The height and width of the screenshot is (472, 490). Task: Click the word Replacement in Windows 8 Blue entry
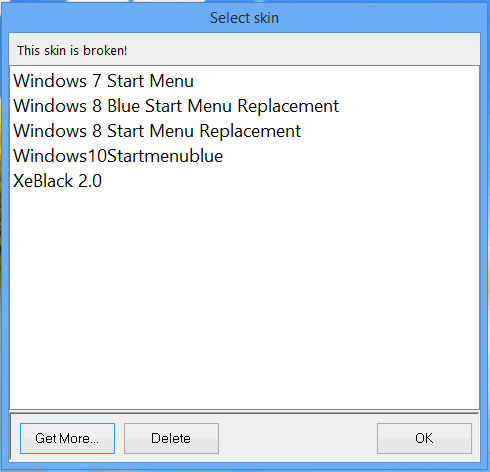coord(288,107)
